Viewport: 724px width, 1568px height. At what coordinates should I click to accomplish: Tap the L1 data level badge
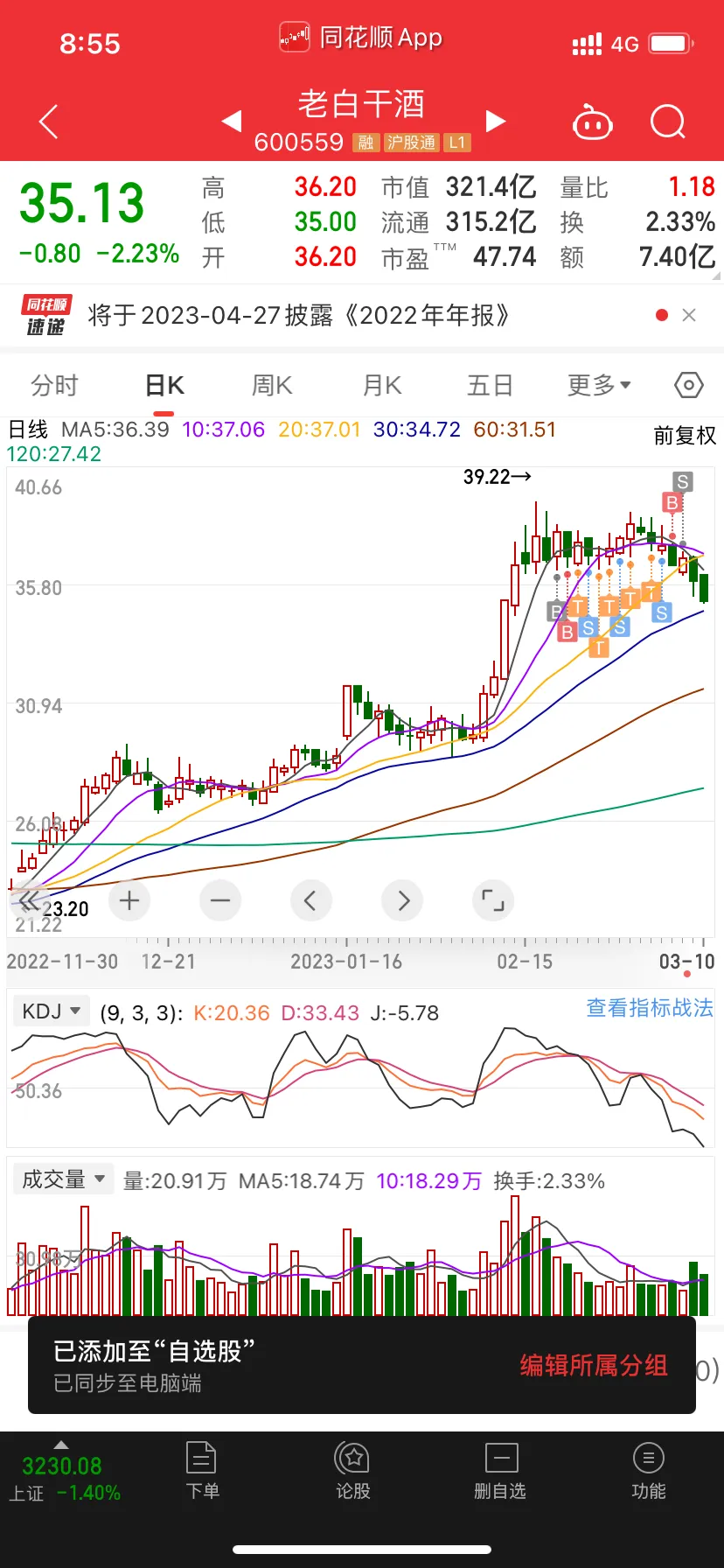[457, 143]
